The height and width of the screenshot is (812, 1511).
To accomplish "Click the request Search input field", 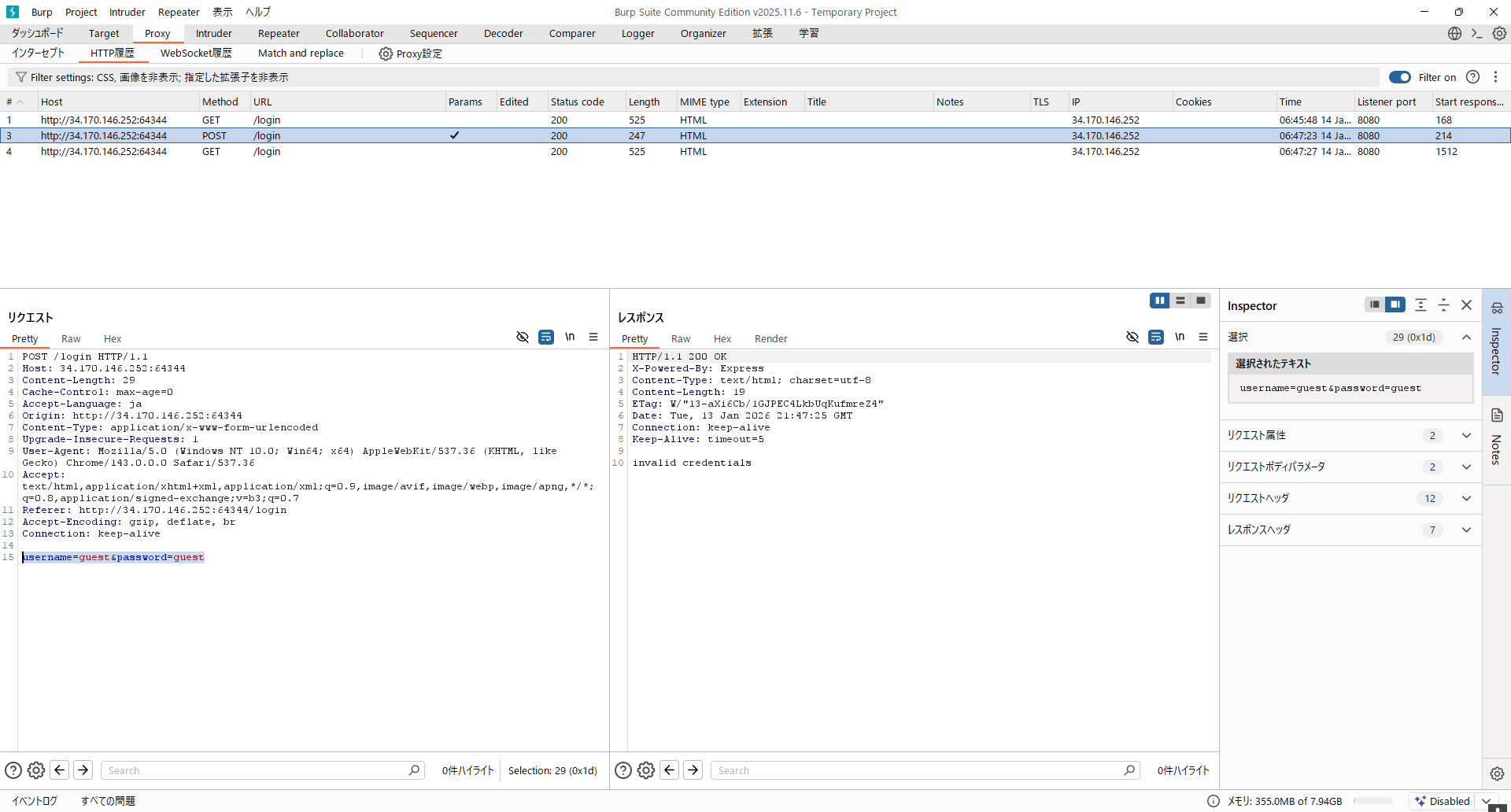I will pos(263,770).
